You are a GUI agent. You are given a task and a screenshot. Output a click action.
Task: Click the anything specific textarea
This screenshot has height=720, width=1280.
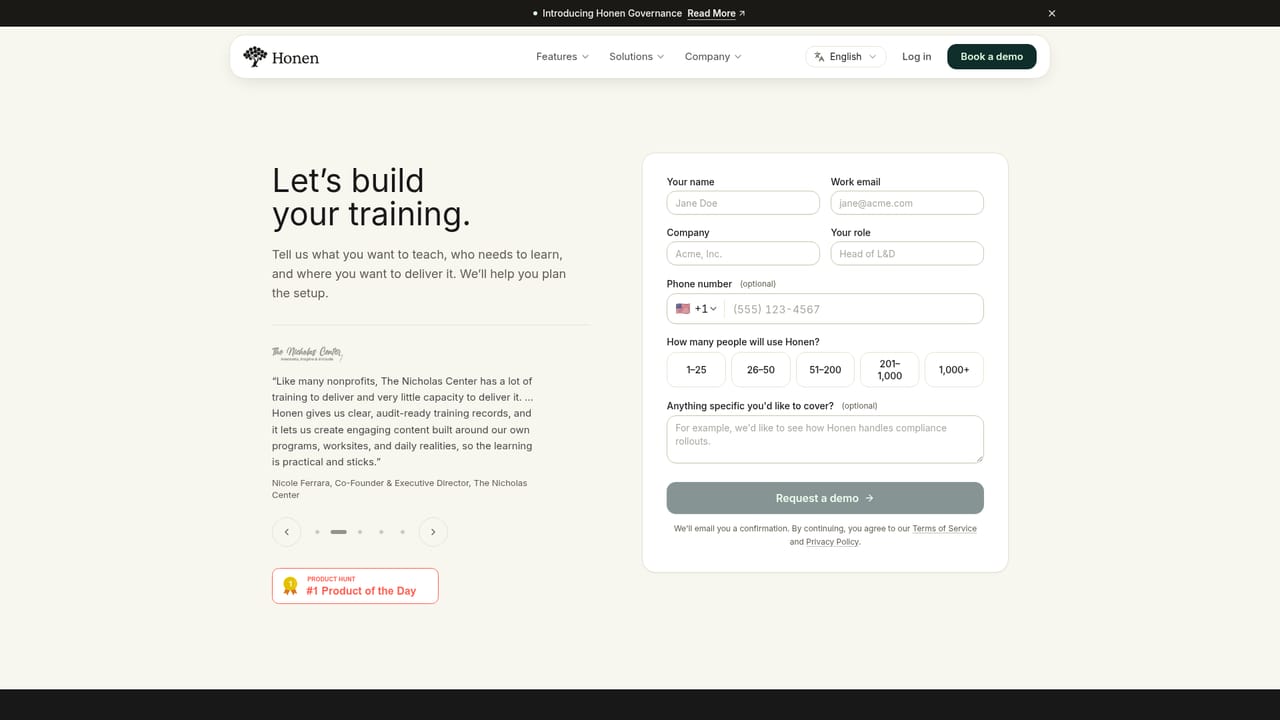tap(825, 439)
